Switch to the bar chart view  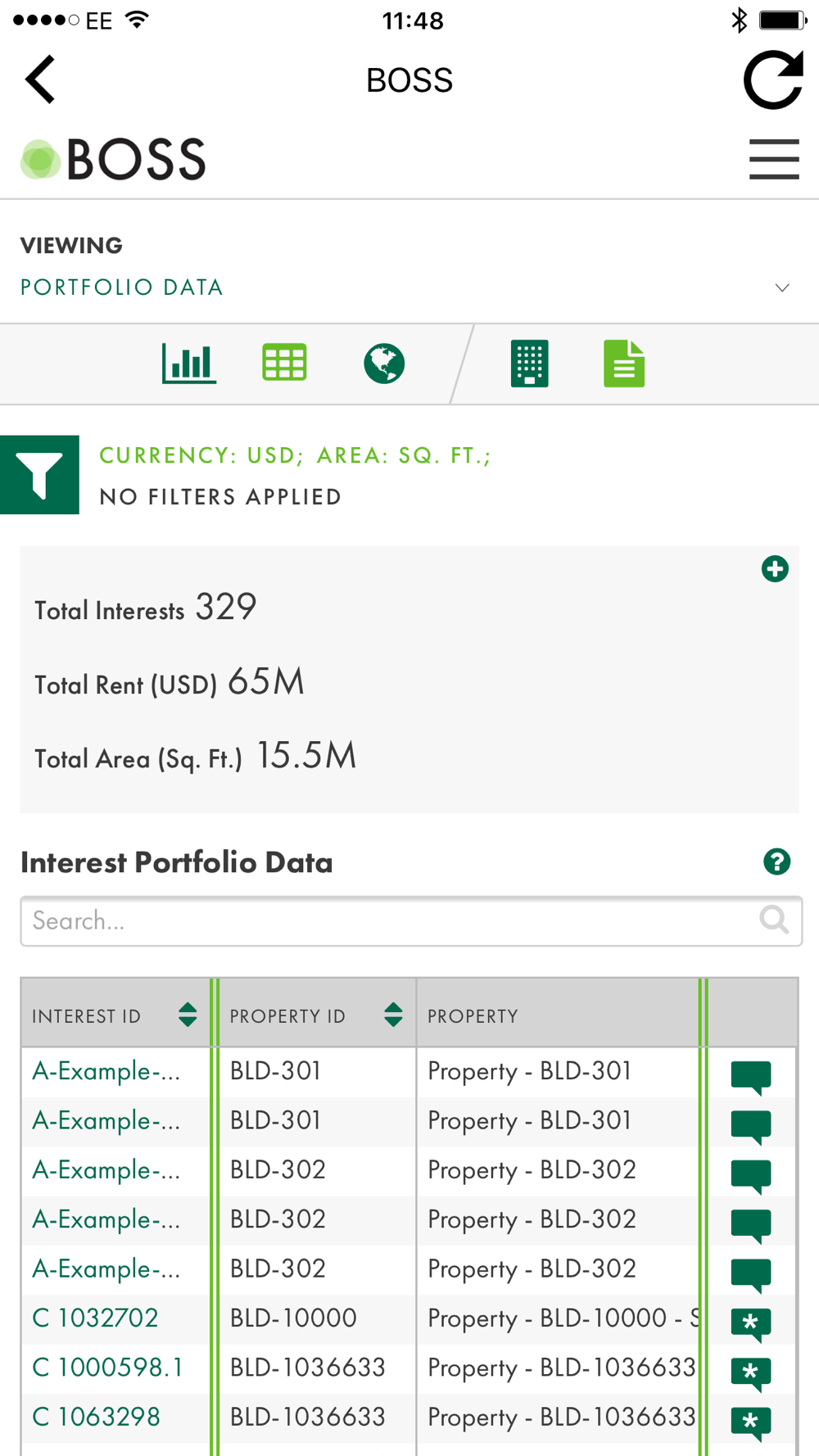(189, 364)
